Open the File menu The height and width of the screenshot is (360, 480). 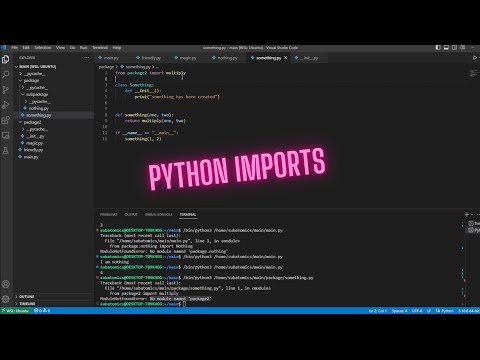(14, 48)
